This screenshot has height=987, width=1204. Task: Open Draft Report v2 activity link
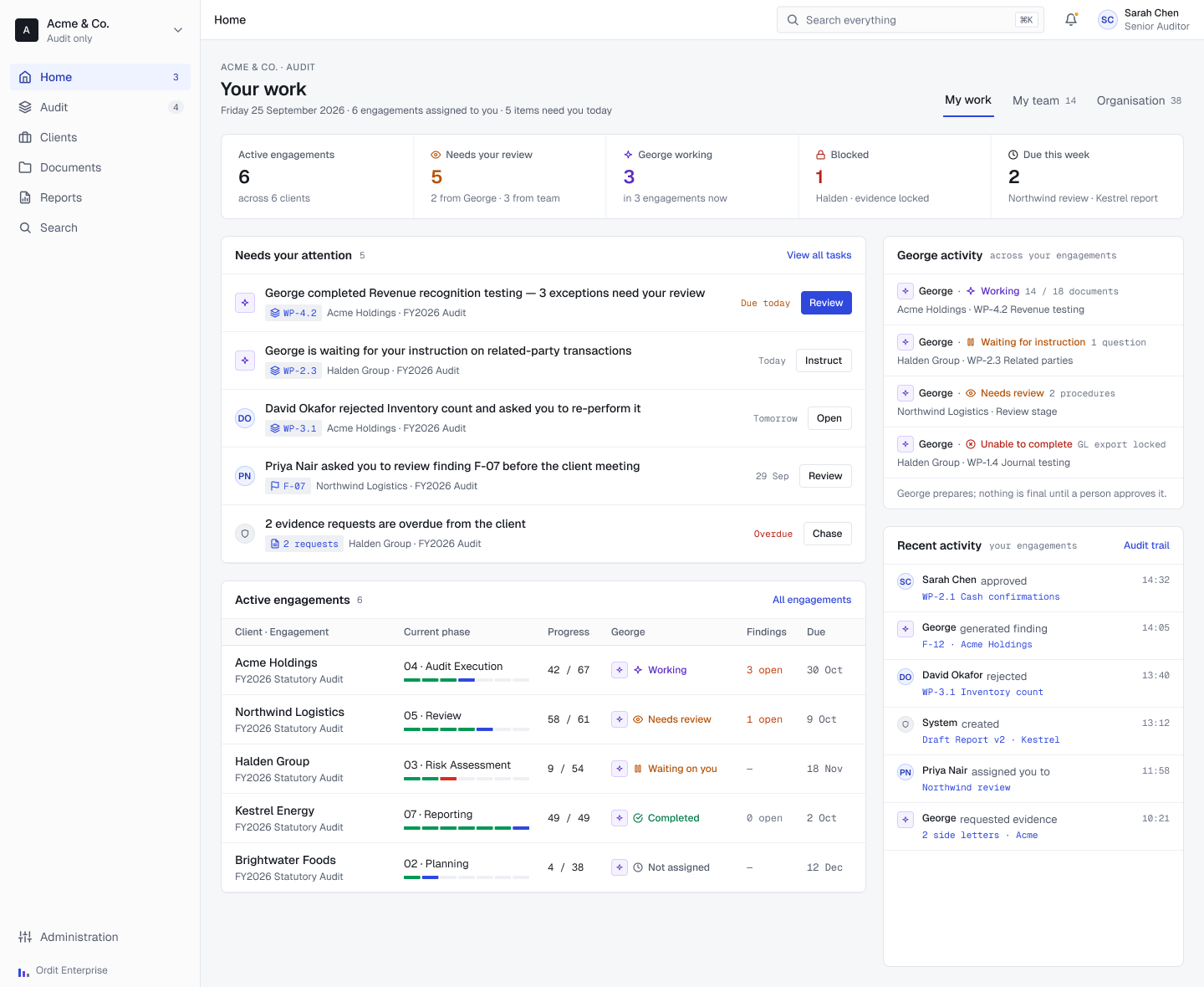pyautogui.click(x=991, y=740)
